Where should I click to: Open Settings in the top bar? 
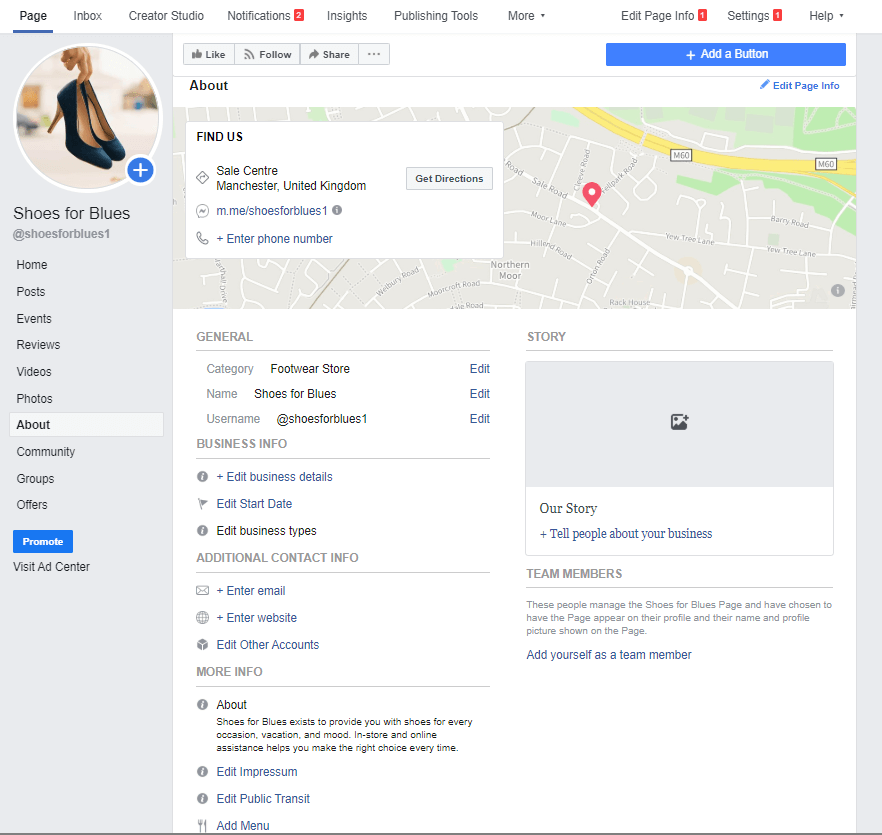point(754,16)
